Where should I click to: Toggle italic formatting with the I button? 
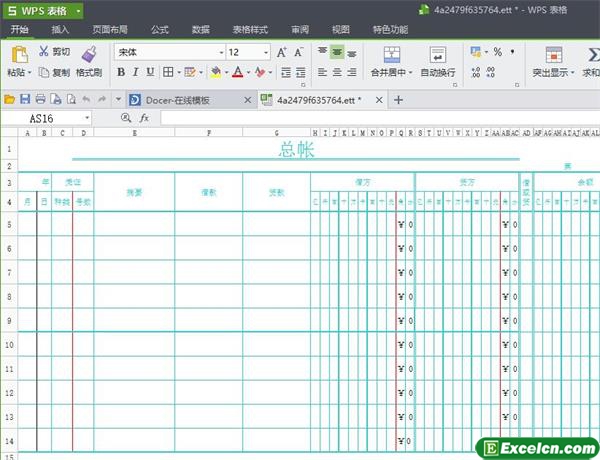(x=135, y=72)
